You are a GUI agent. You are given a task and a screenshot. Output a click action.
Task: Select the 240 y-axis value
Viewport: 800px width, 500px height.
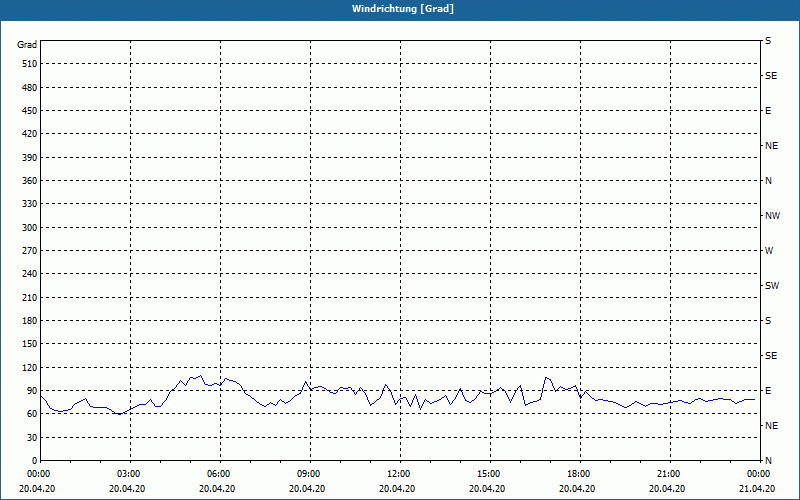[x=30, y=274]
